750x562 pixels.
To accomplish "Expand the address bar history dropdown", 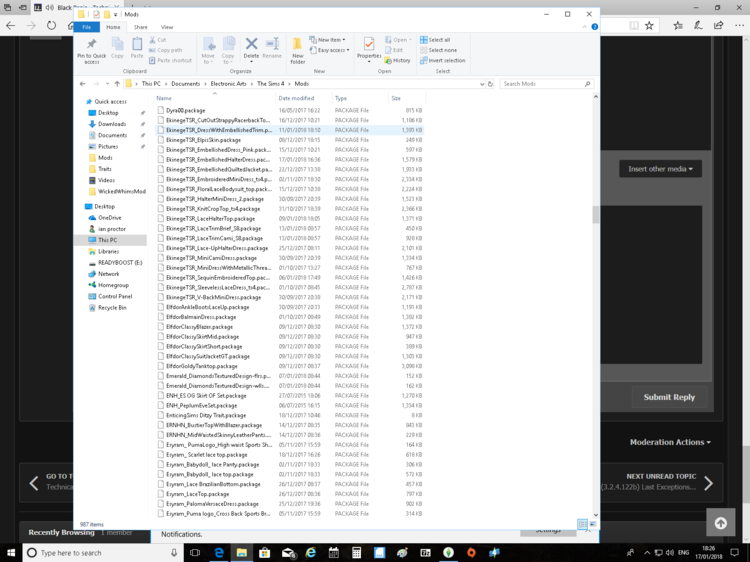I will pyautogui.click(x=482, y=84).
